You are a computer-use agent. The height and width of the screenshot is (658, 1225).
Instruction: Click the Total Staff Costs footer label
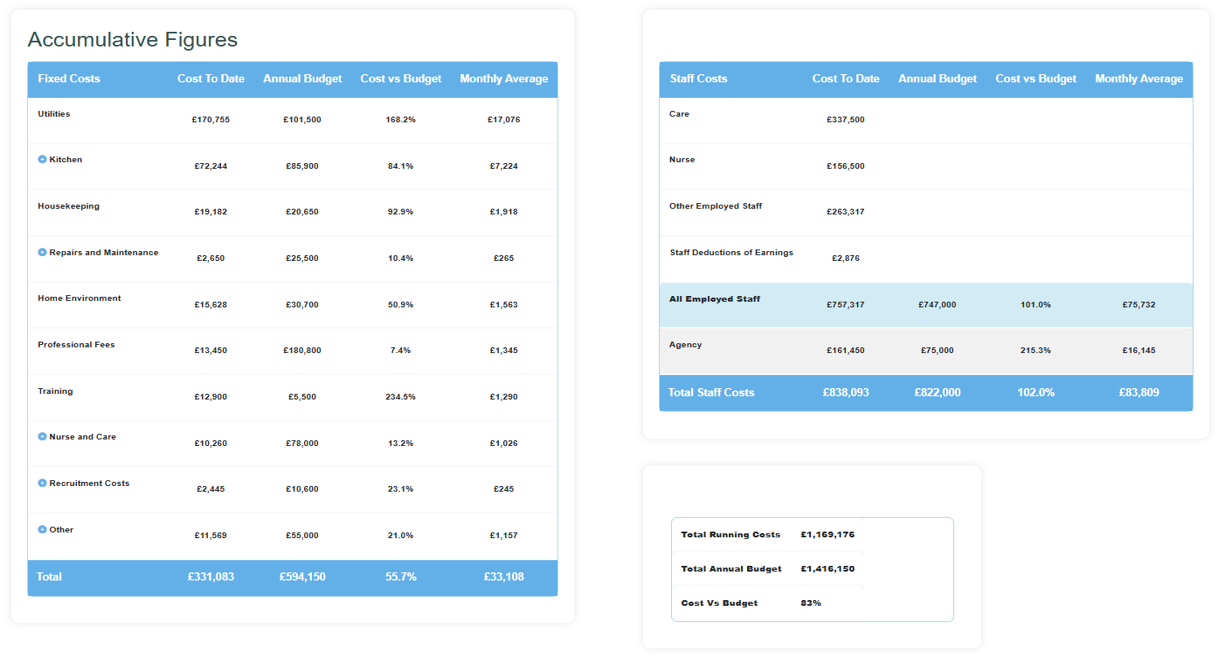point(711,393)
